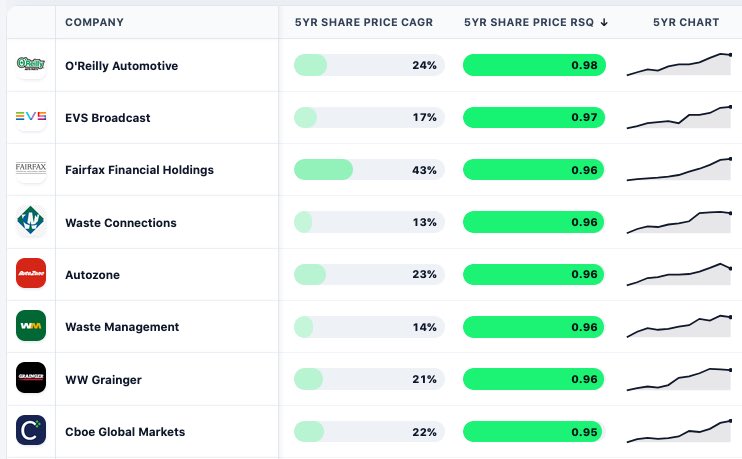Open Fairfax Financial Holdings company link

(x=139, y=170)
